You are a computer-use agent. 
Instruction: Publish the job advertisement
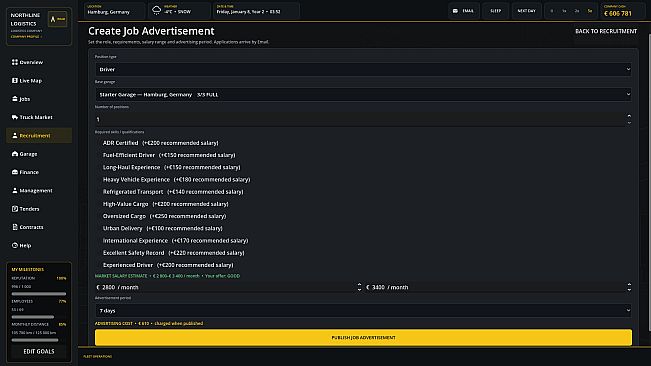click(363, 337)
